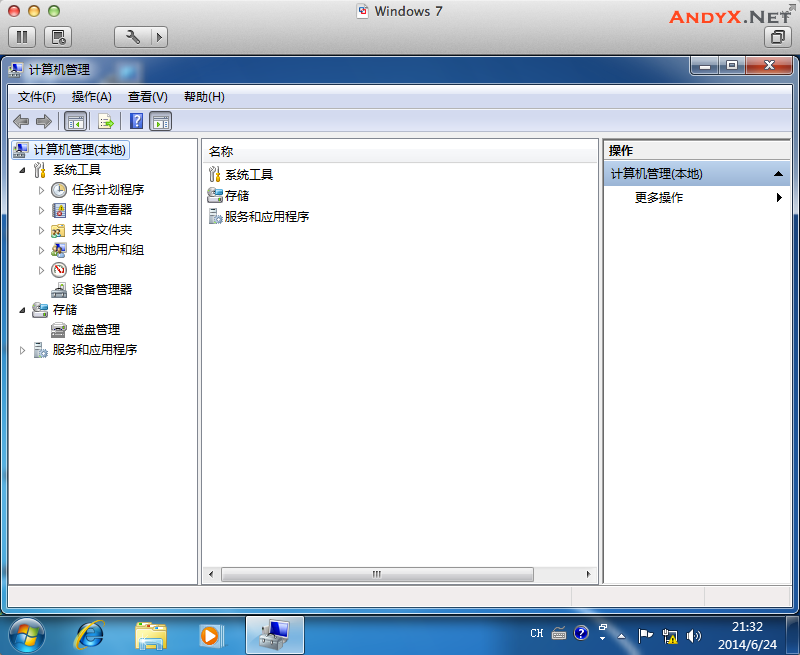The width and height of the screenshot is (800, 655).
Task: Open the 操作(A) menu
Action: 91,97
